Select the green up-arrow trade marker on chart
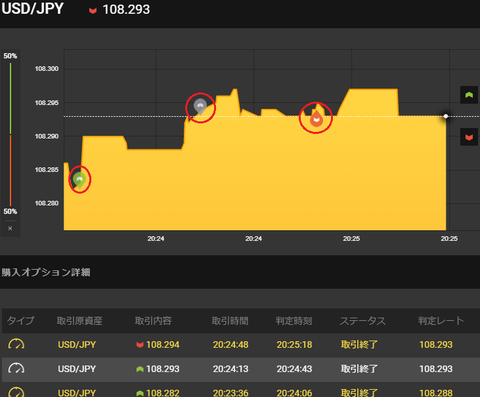Viewport: 480px width, 397px height. pos(79,180)
